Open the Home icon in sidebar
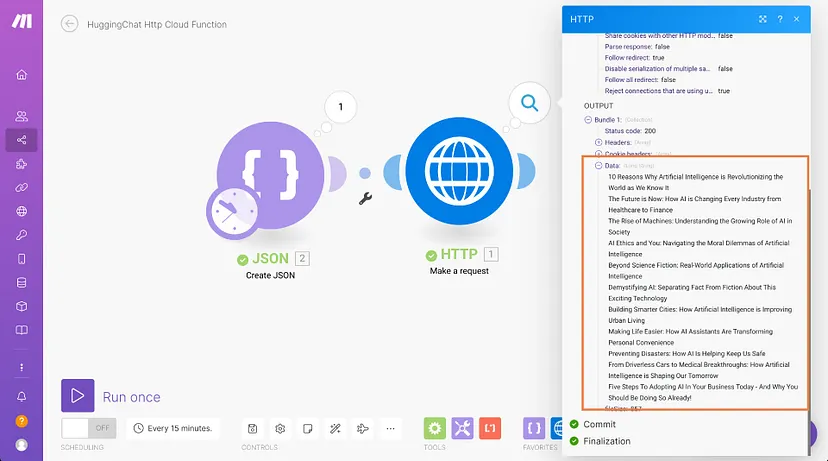 (x=21, y=75)
